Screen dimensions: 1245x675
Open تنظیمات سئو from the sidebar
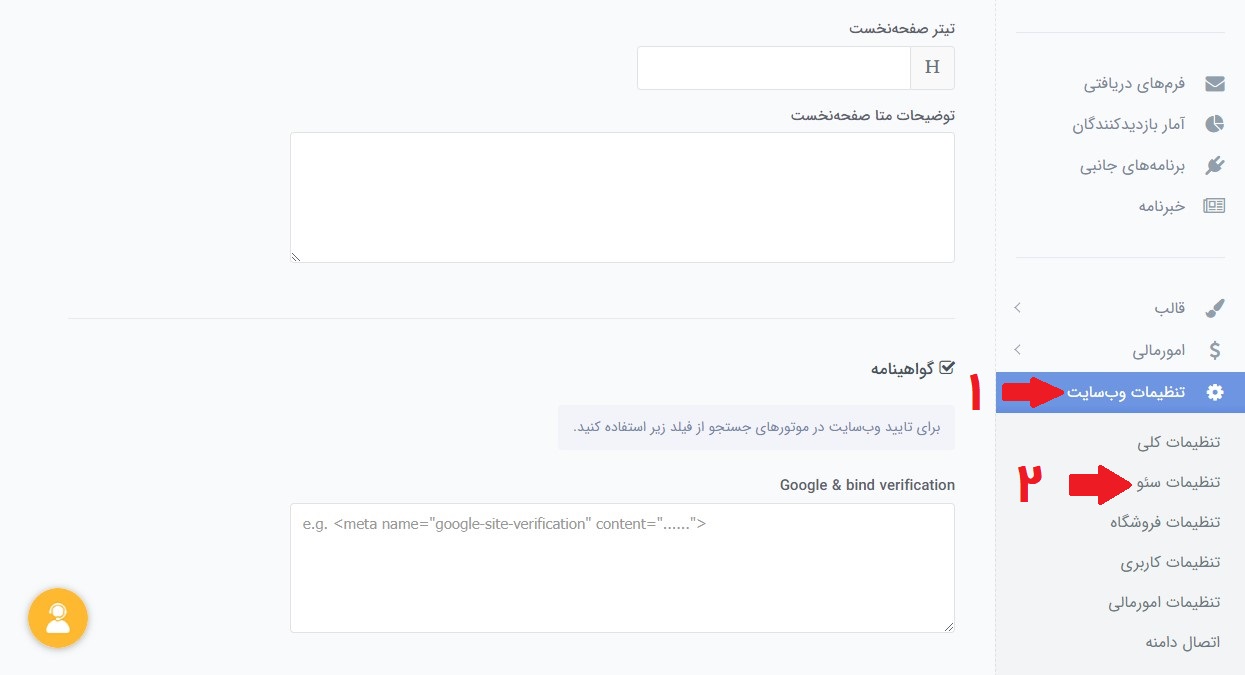pos(1172,481)
